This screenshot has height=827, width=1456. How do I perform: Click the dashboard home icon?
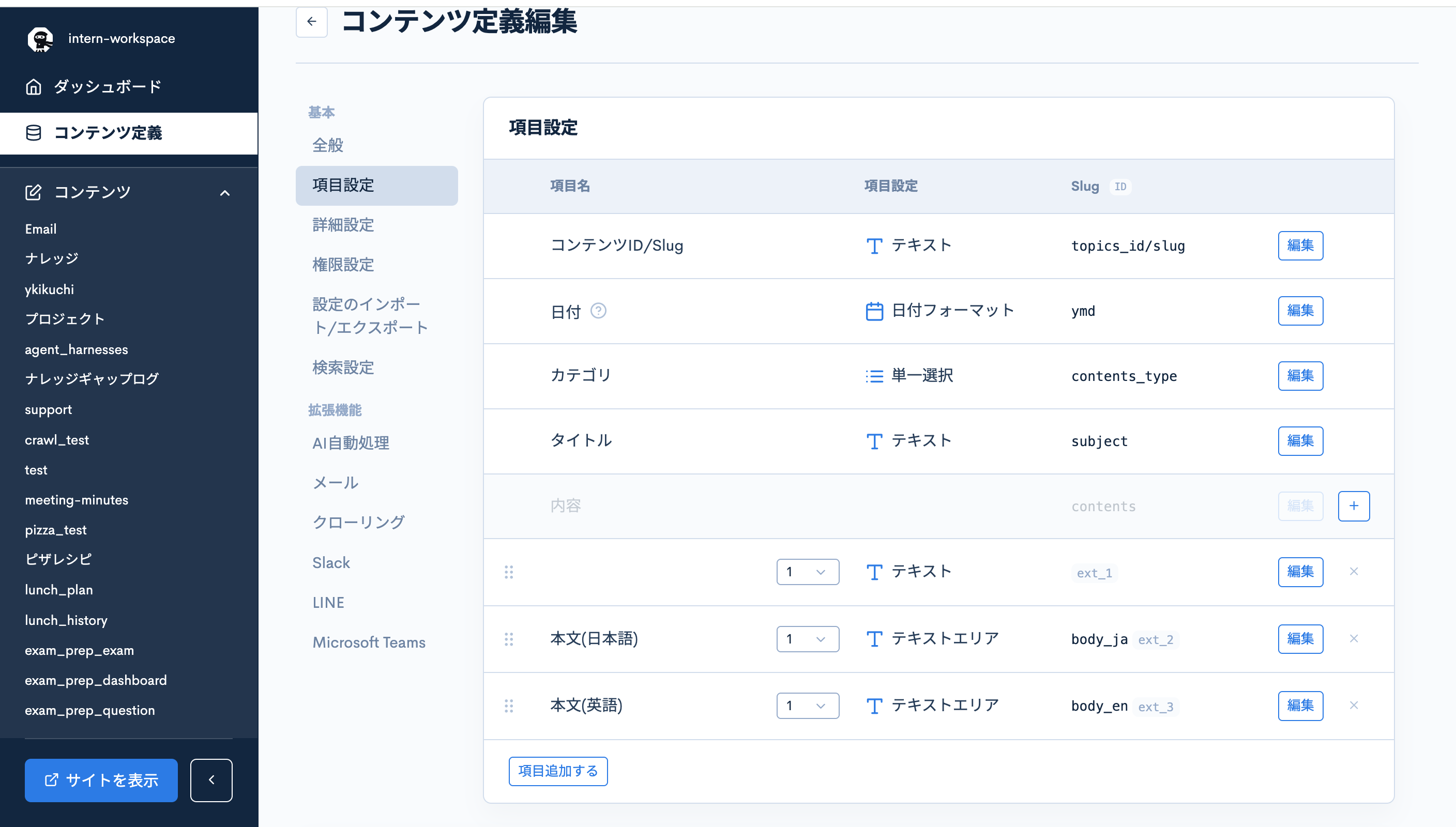[34, 87]
